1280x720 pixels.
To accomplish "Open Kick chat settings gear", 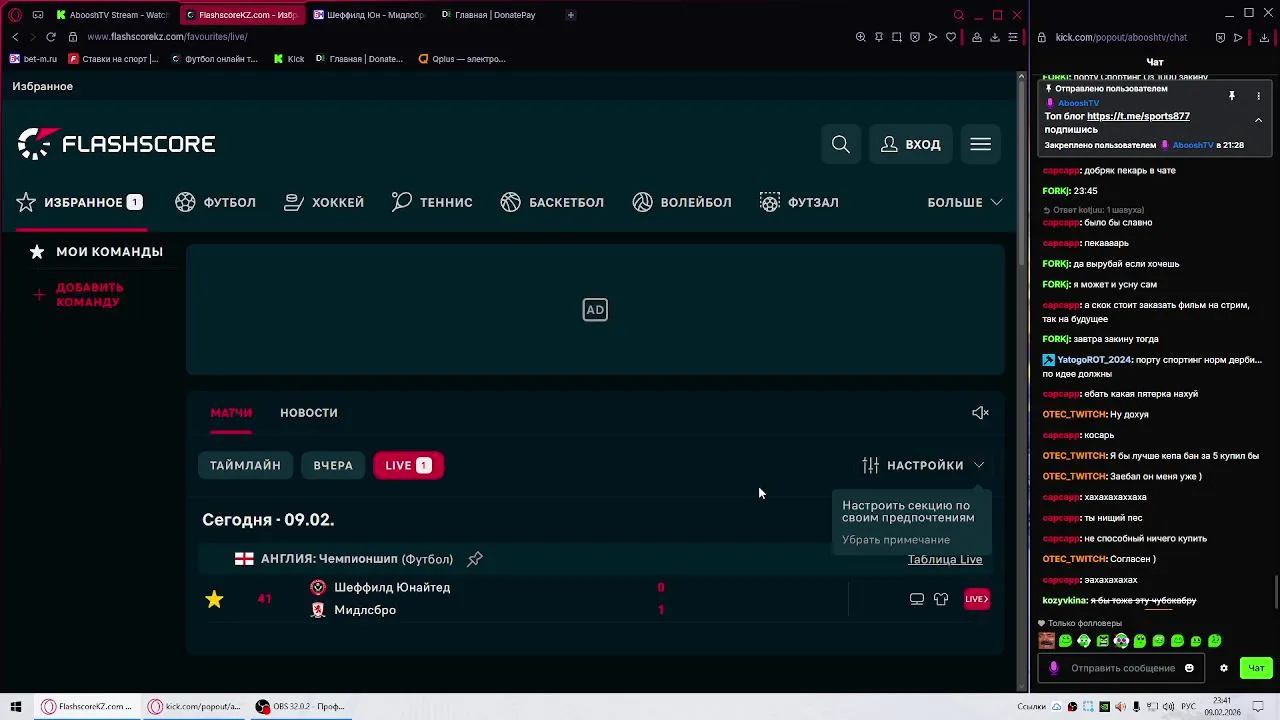I will [1223, 668].
